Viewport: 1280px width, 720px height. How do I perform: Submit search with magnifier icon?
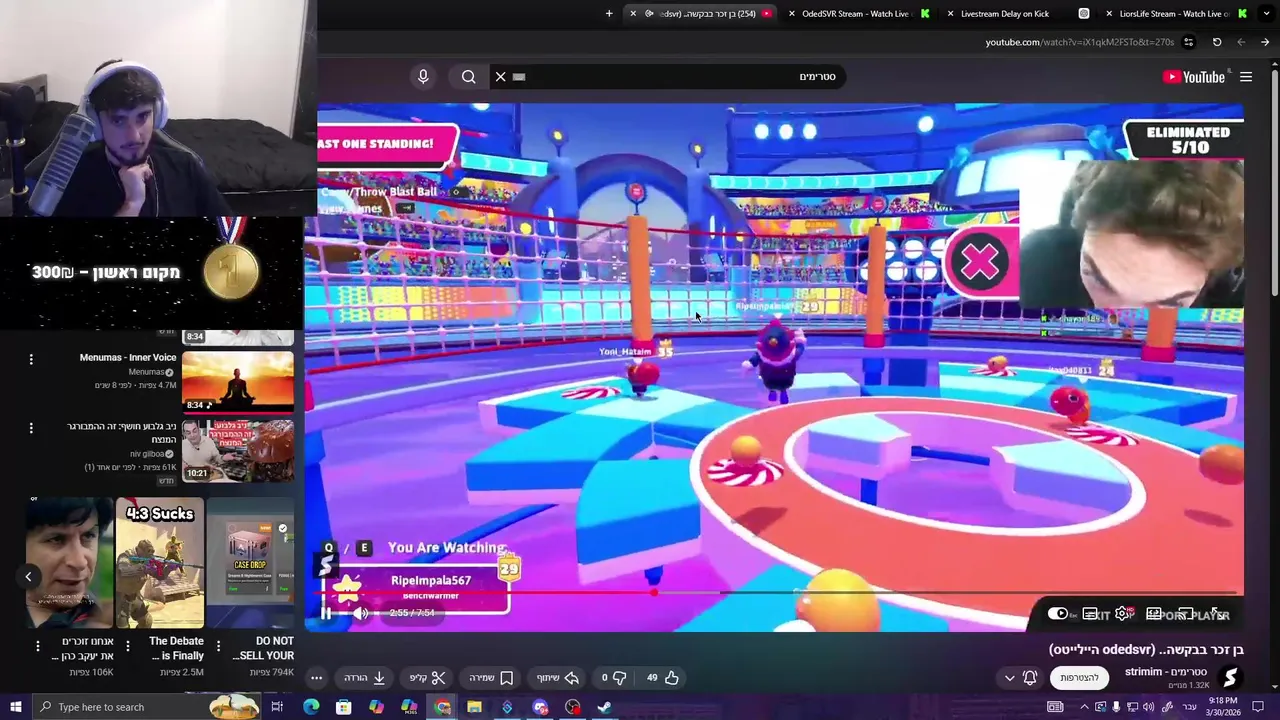468,77
